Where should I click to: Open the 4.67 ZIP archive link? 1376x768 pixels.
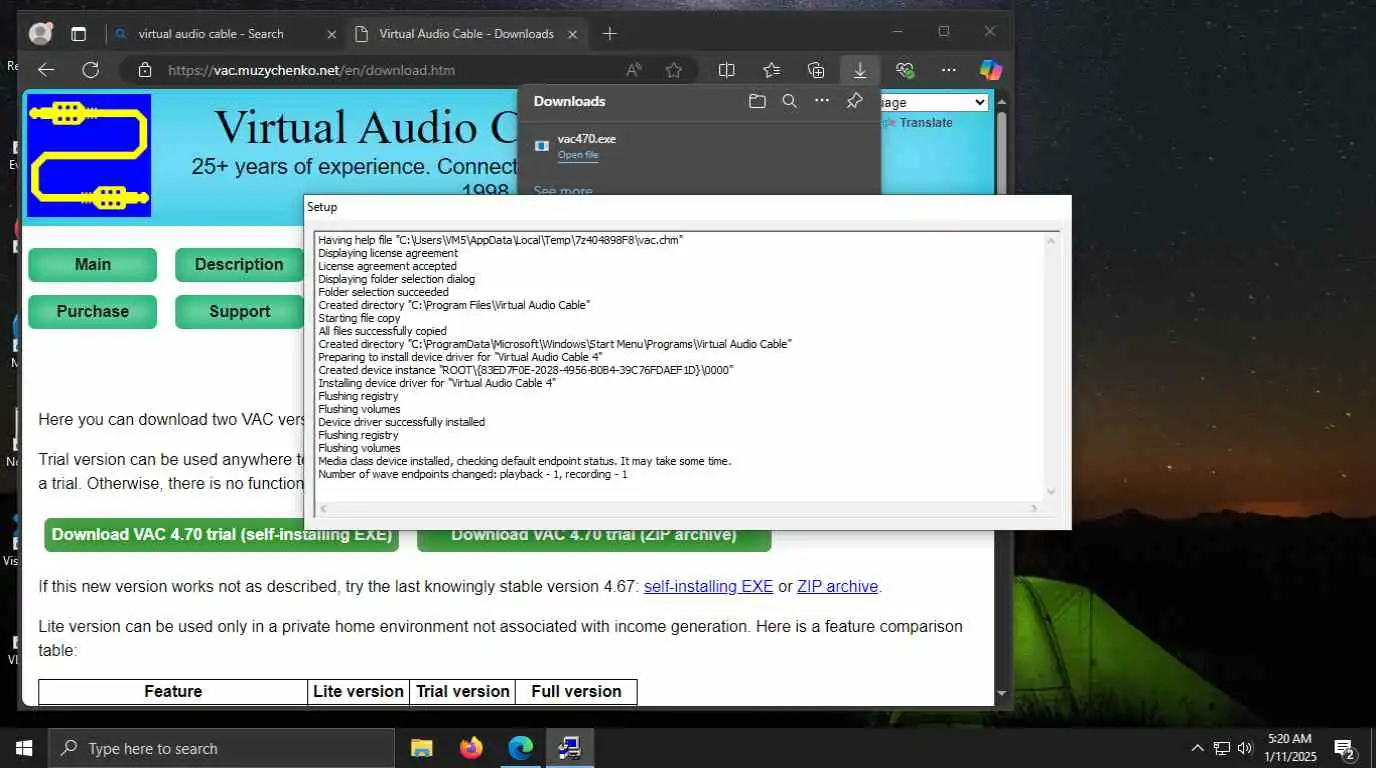tap(837, 587)
